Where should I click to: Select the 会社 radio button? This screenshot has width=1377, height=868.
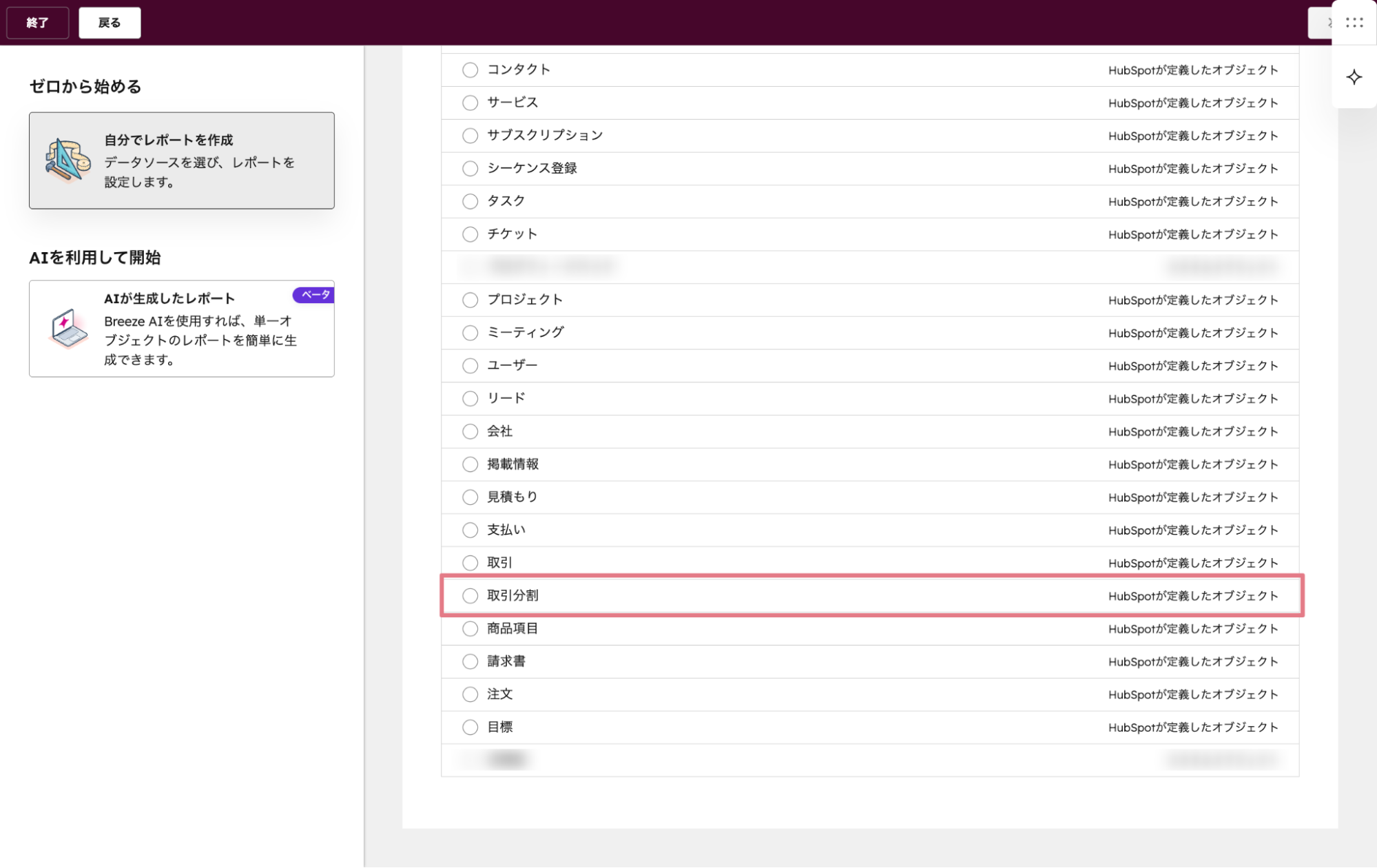[470, 431]
